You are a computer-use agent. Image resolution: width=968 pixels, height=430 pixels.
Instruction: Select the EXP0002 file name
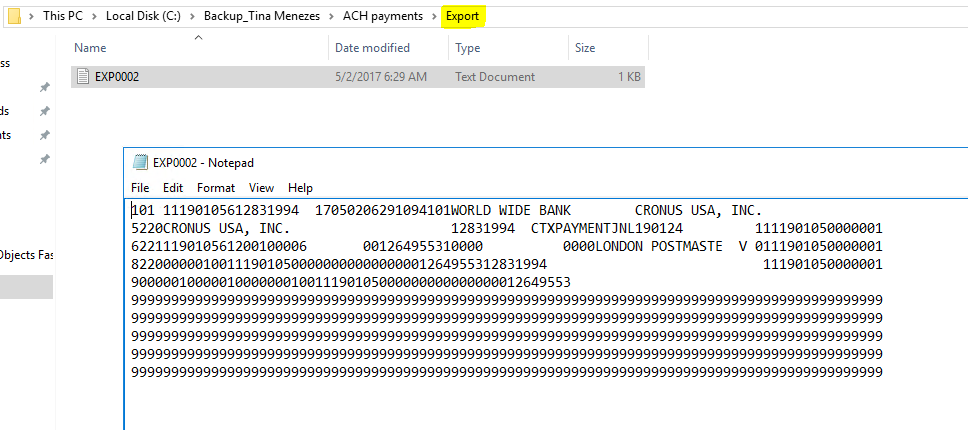pos(117,77)
